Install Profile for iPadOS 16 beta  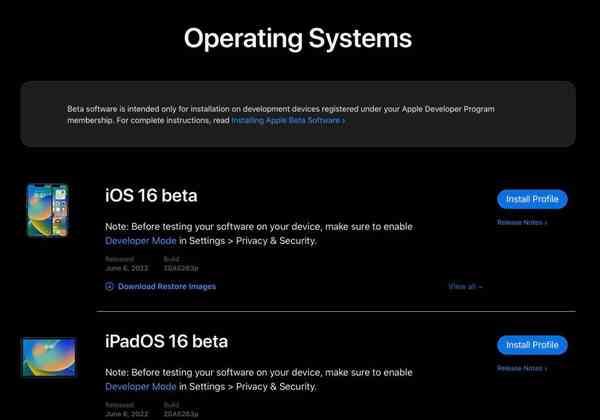pyautogui.click(x=531, y=345)
